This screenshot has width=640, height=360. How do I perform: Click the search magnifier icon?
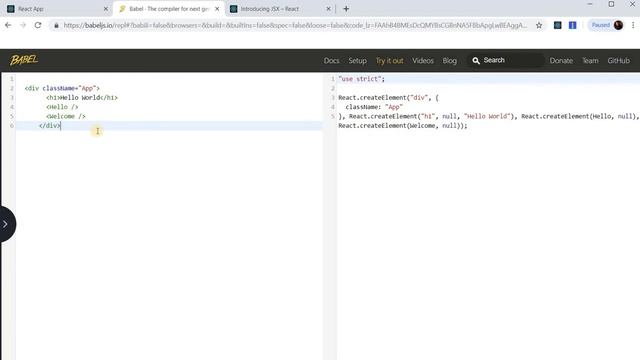[476, 60]
